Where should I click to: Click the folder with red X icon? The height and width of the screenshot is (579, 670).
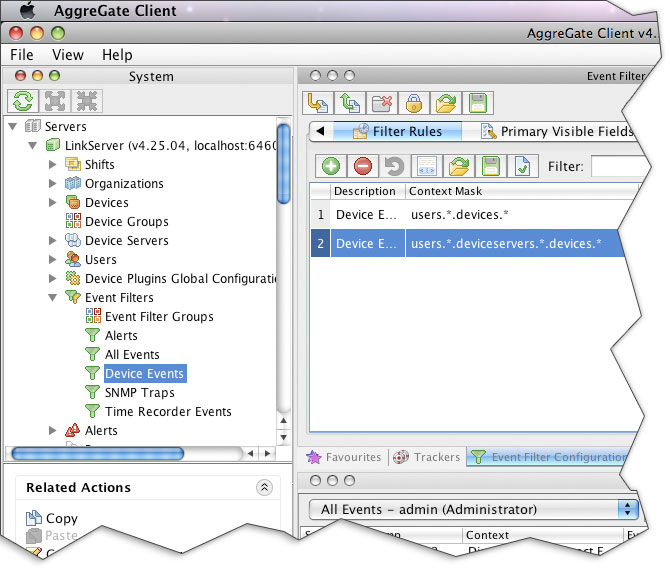click(x=382, y=103)
